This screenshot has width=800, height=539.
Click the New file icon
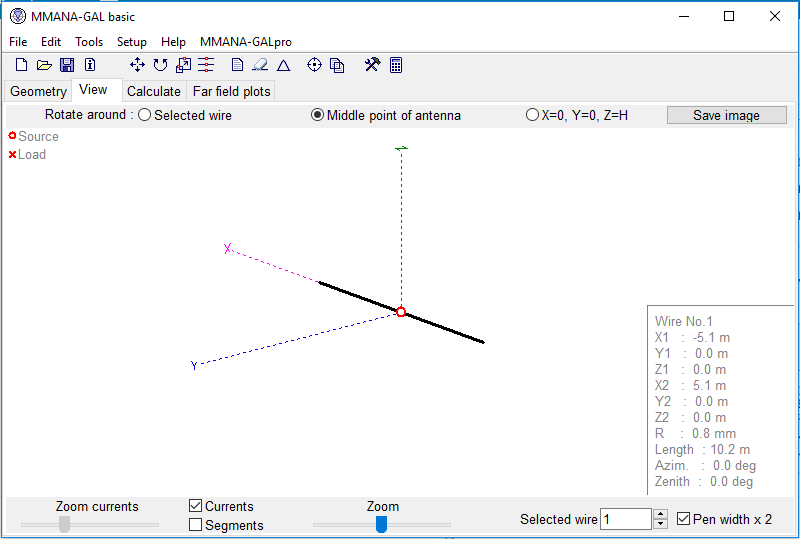pos(21,65)
